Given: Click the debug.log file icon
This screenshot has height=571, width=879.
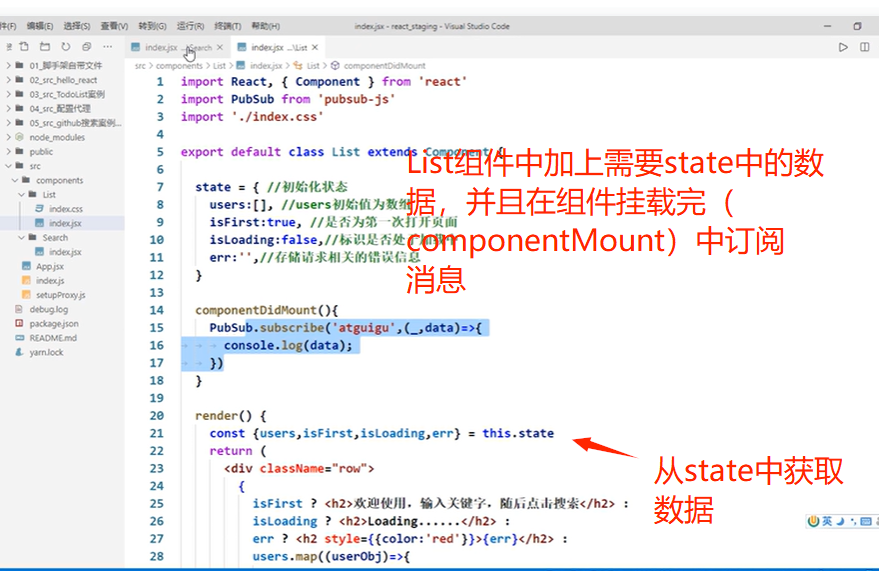Looking at the screenshot, I should tap(20, 309).
